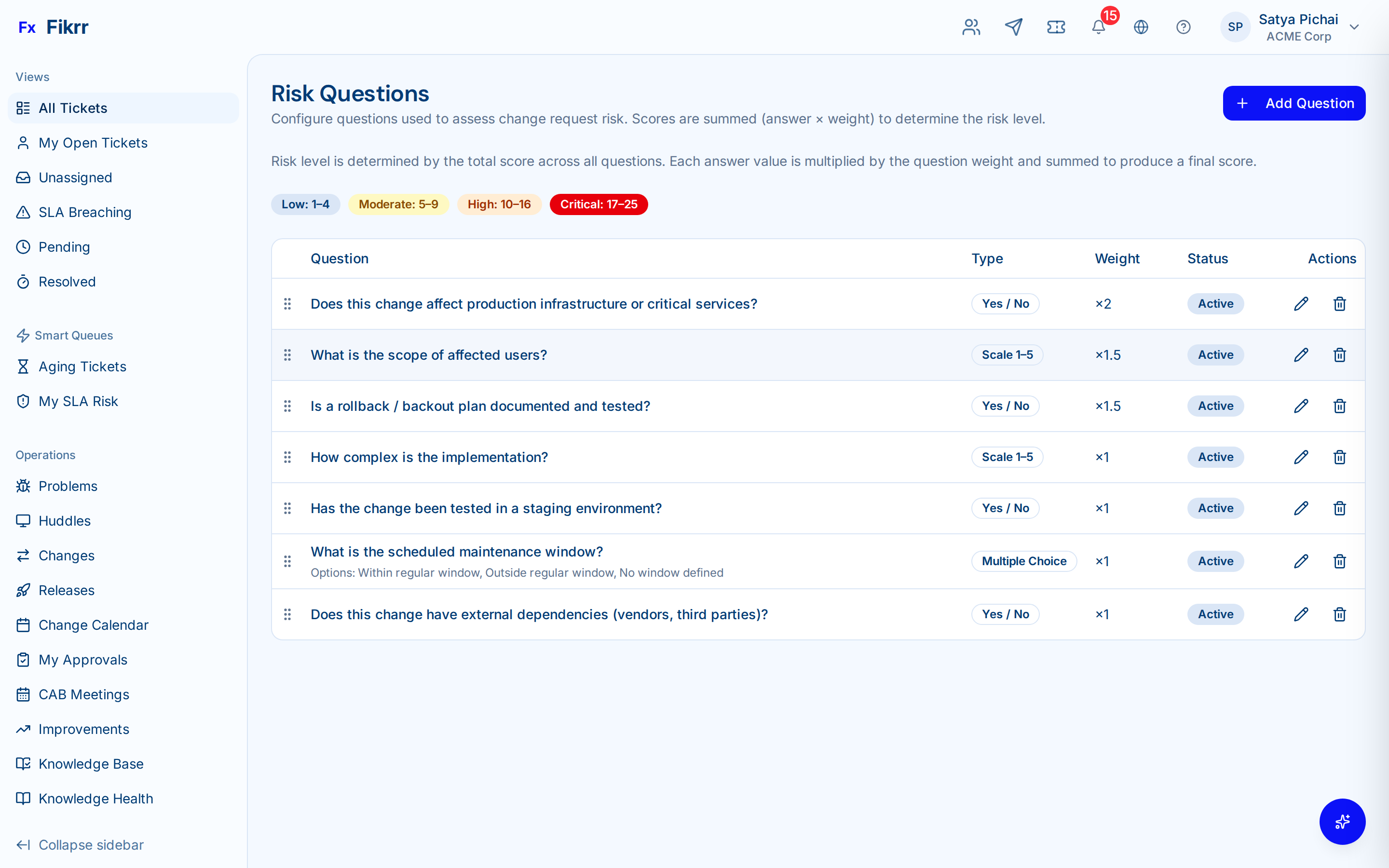Image resolution: width=1389 pixels, height=868 pixels.
Task: Toggle the Low: 1–4 risk level pill
Action: pyautogui.click(x=305, y=204)
